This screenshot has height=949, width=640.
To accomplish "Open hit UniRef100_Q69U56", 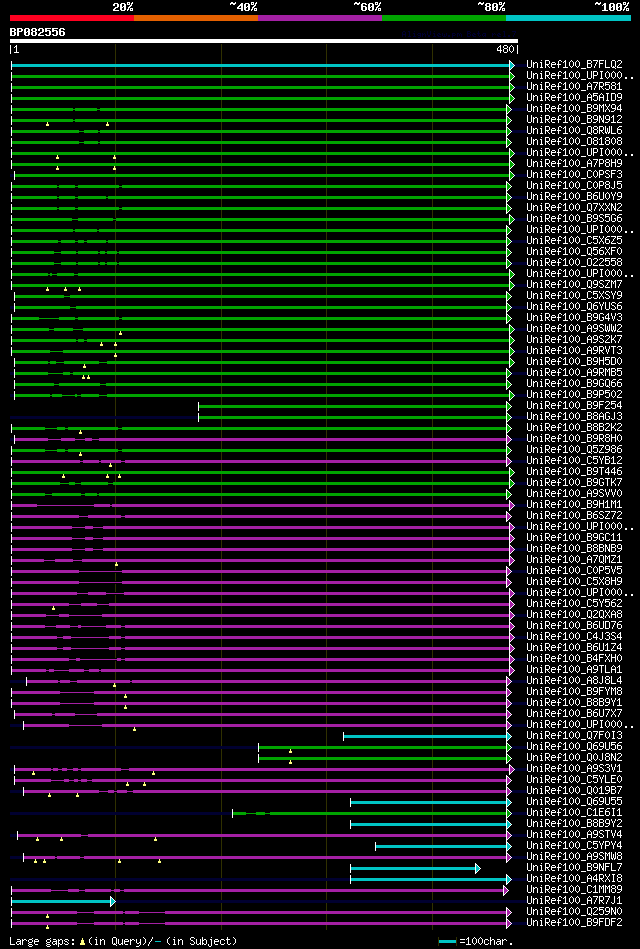I will point(574,747).
